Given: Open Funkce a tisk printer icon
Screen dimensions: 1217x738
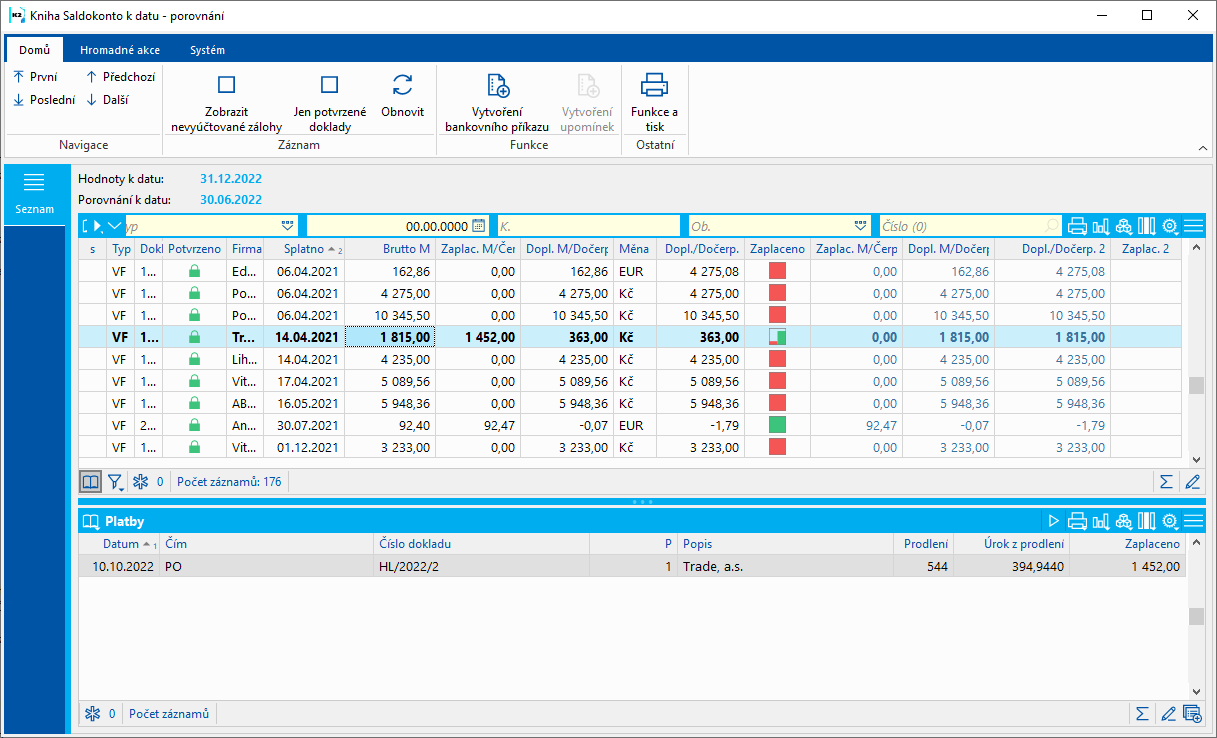Looking at the screenshot, I should click(x=654, y=86).
